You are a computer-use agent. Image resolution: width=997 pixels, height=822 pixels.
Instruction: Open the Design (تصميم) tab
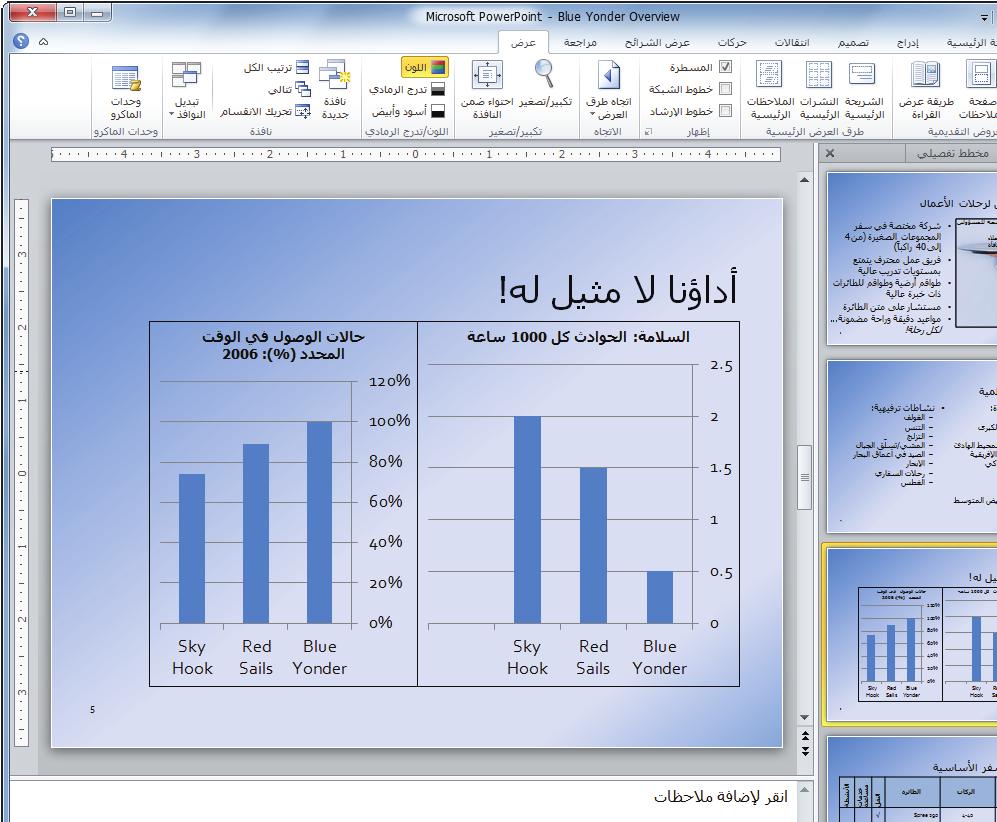(x=853, y=43)
